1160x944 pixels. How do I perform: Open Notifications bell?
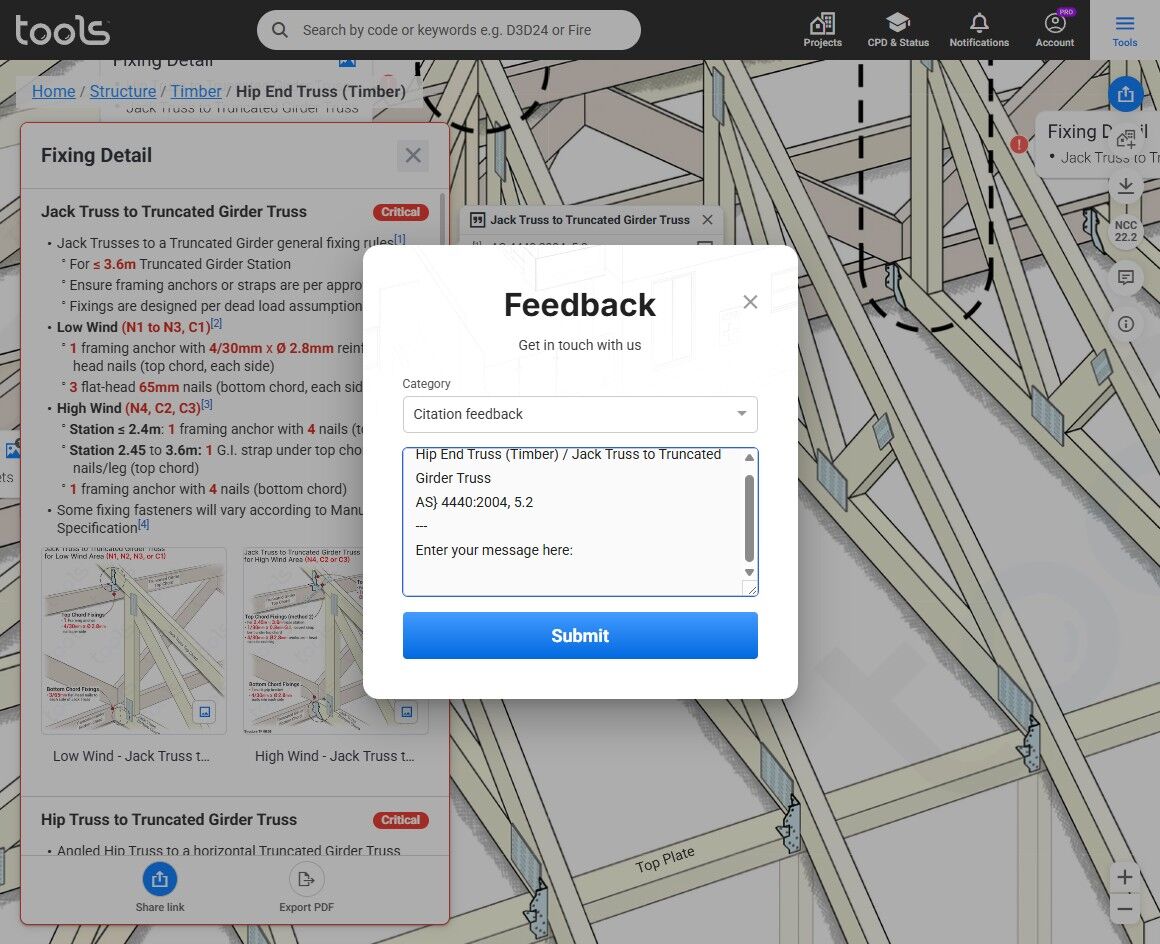[x=979, y=30]
